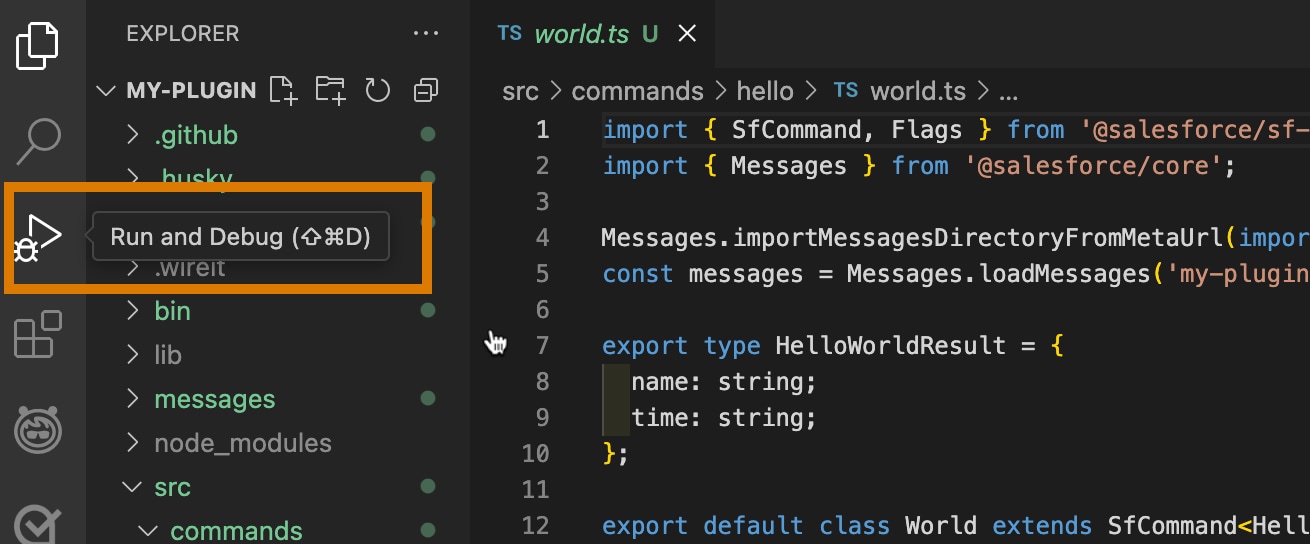Click commands in the breadcrumb
This screenshot has width=1310, height=544.
(637, 91)
